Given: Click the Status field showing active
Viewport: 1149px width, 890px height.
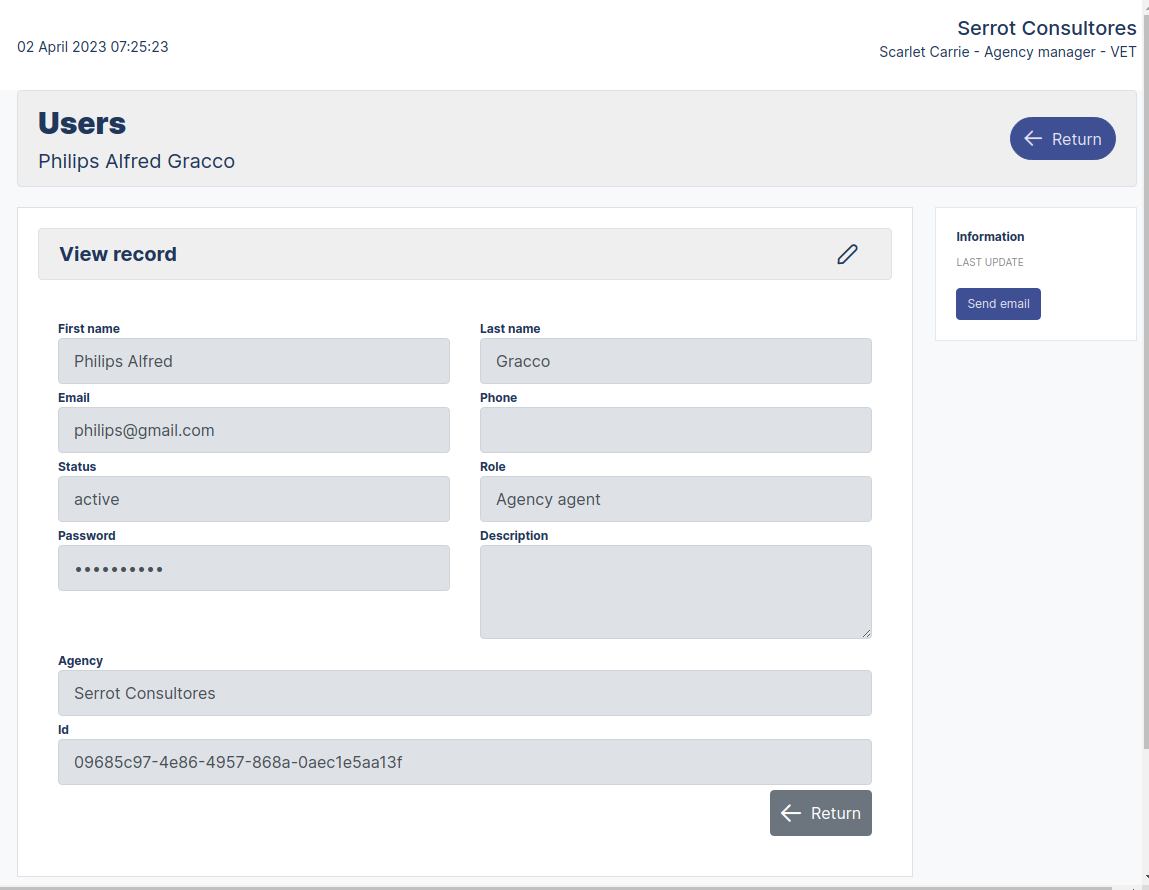Looking at the screenshot, I should click(x=253, y=499).
